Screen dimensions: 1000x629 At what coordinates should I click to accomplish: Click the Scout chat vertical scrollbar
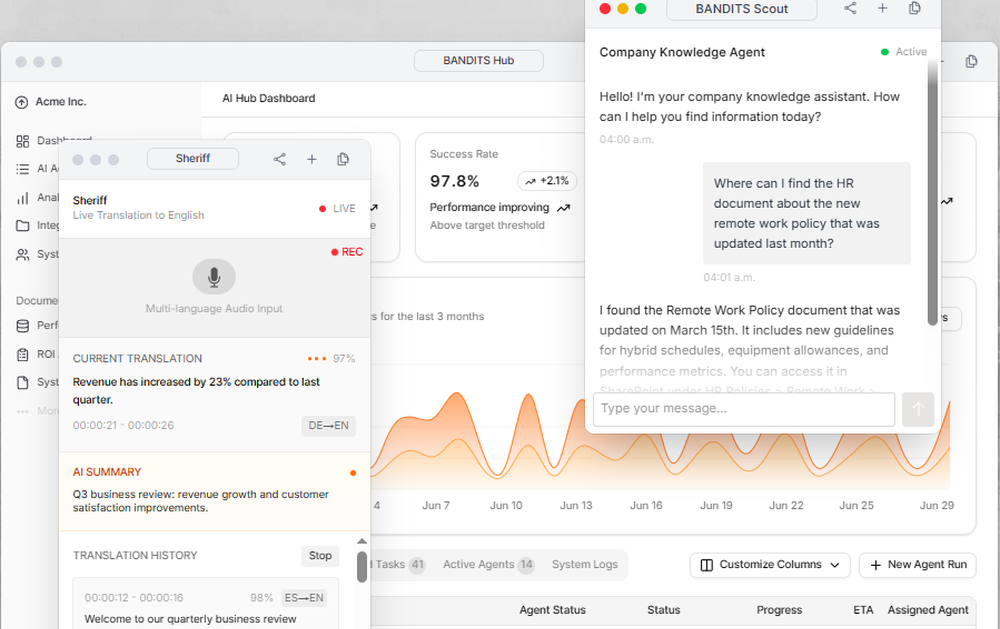932,191
